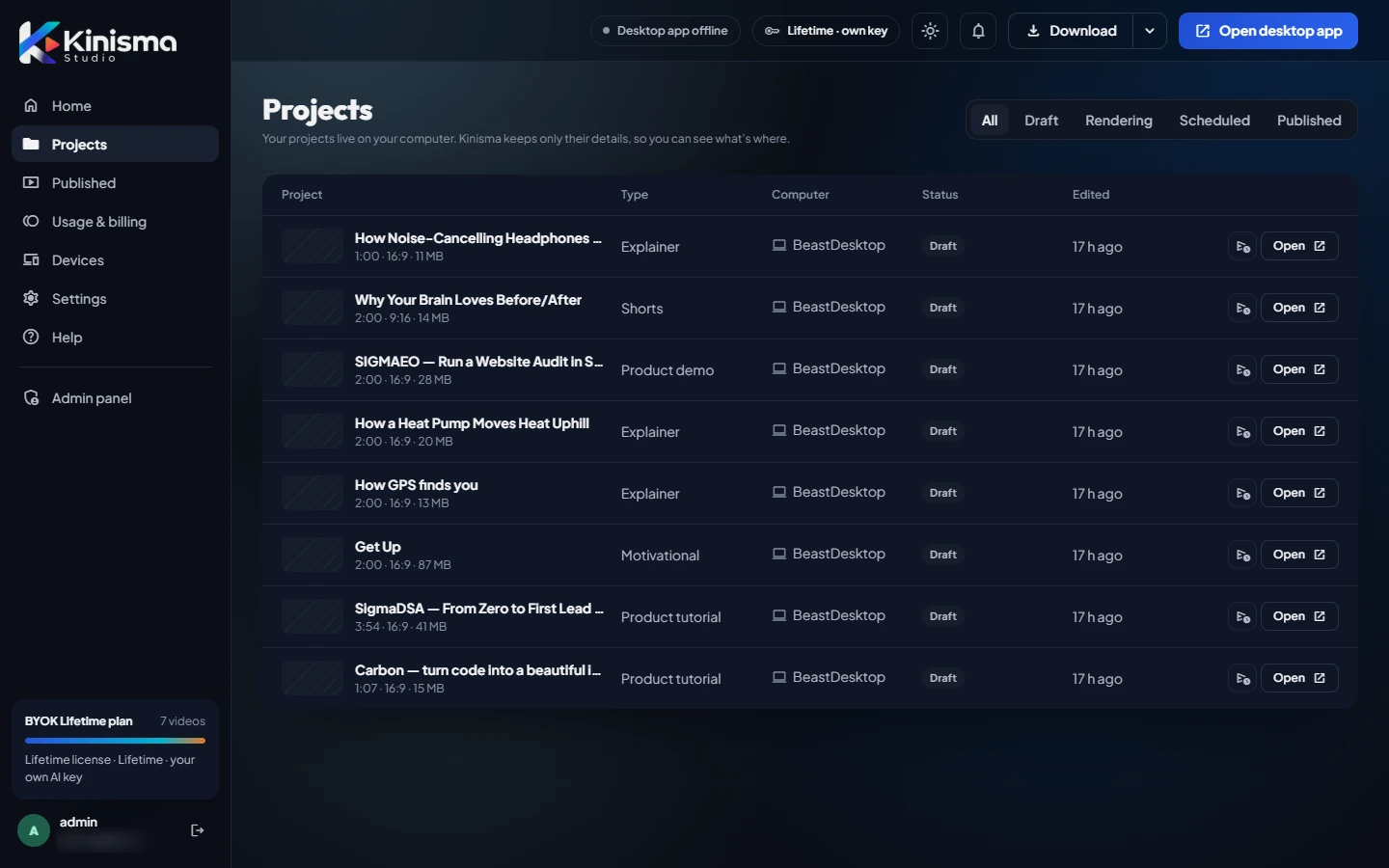This screenshot has width=1389, height=868.
Task: Click the Status column header
Action: [940, 195]
